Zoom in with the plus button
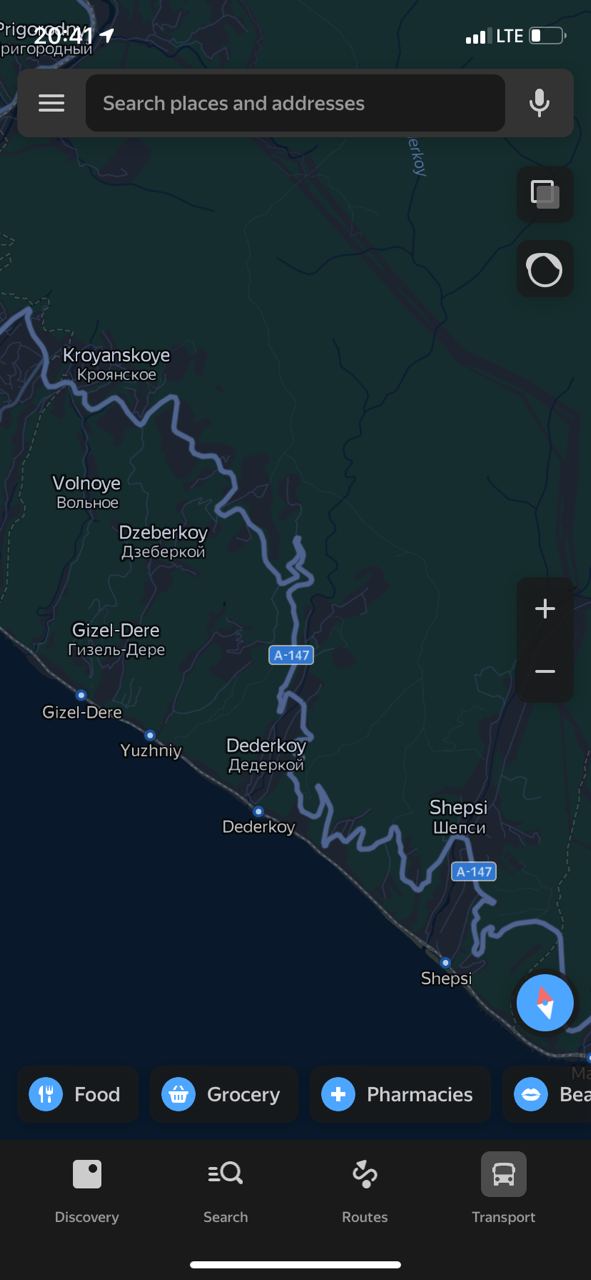591x1280 pixels. point(545,609)
